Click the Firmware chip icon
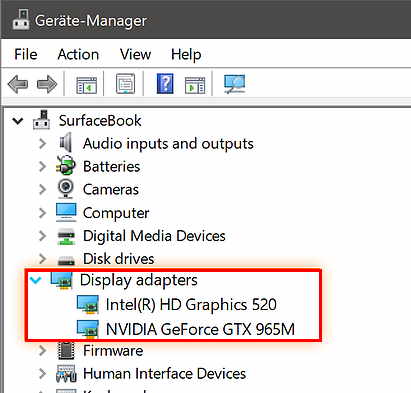This screenshot has width=411, height=393. pos(66,350)
